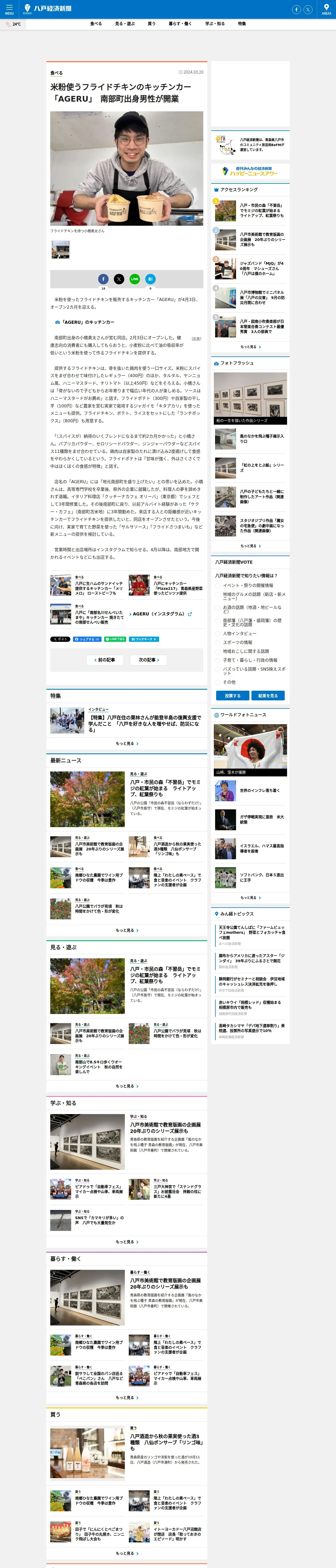This screenshot has height=1568, width=336.
Task: Expand もっと見る under 暮らす・働く section
Action: [127, 1398]
